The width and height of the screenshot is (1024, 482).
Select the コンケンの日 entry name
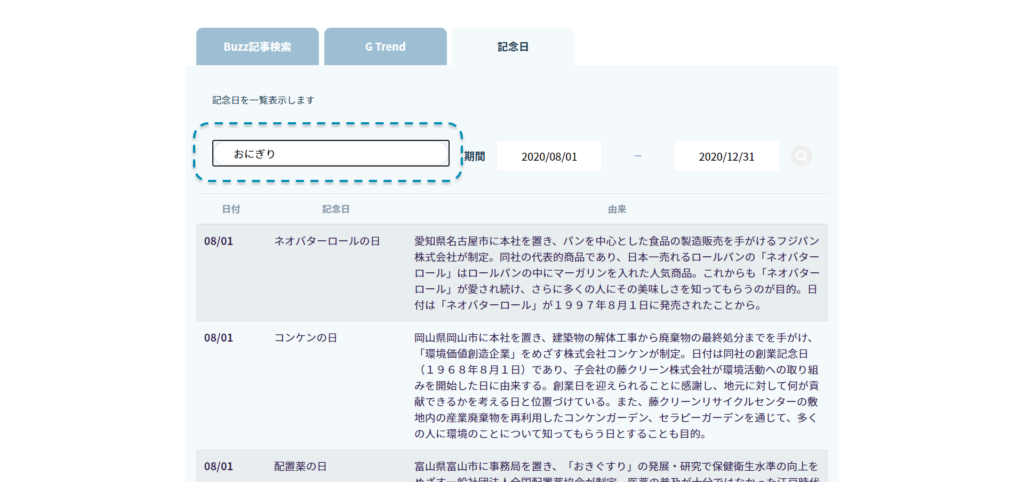click(306, 338)
